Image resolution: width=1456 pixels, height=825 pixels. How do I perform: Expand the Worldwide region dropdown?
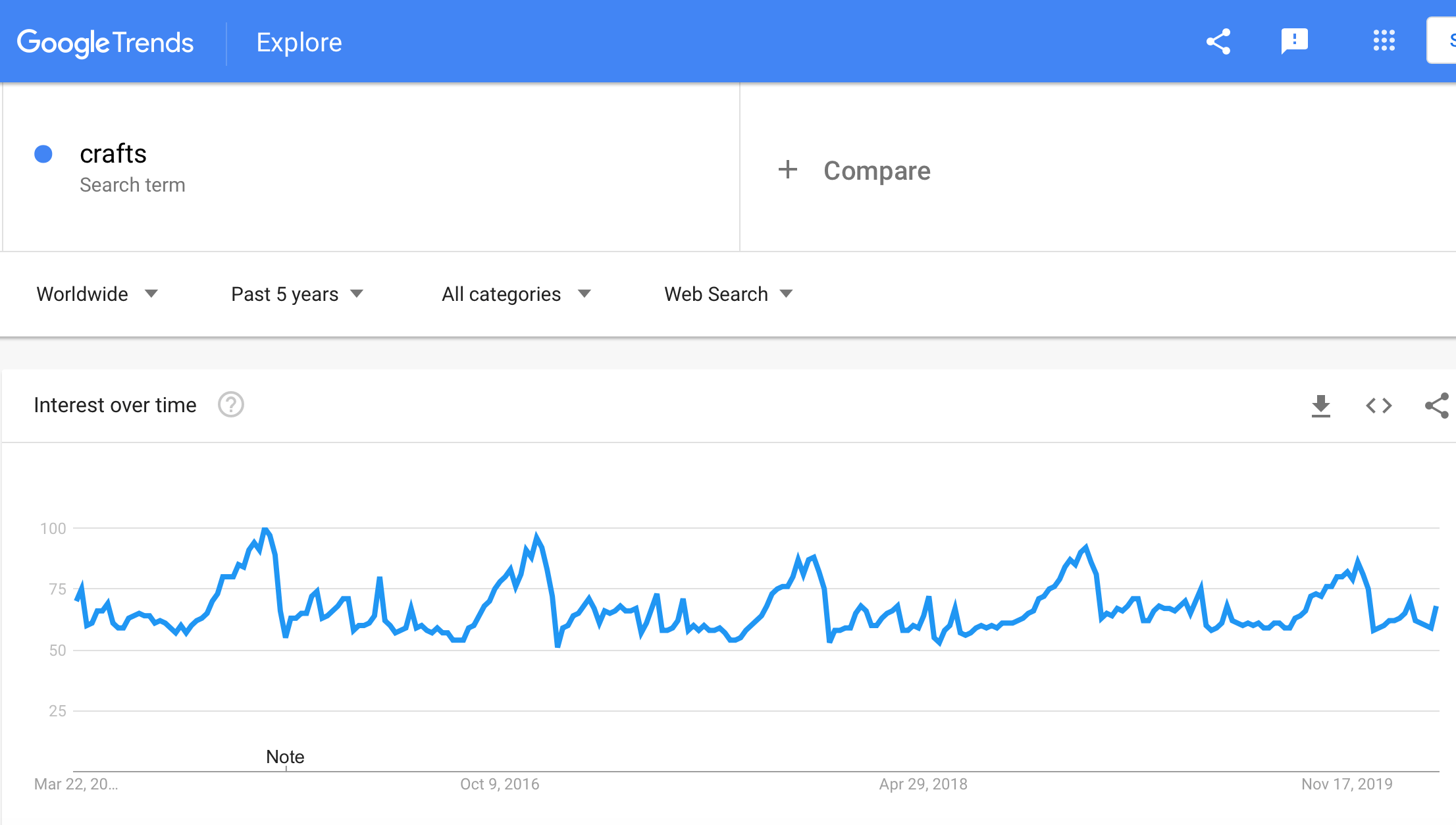coord(97,294)
